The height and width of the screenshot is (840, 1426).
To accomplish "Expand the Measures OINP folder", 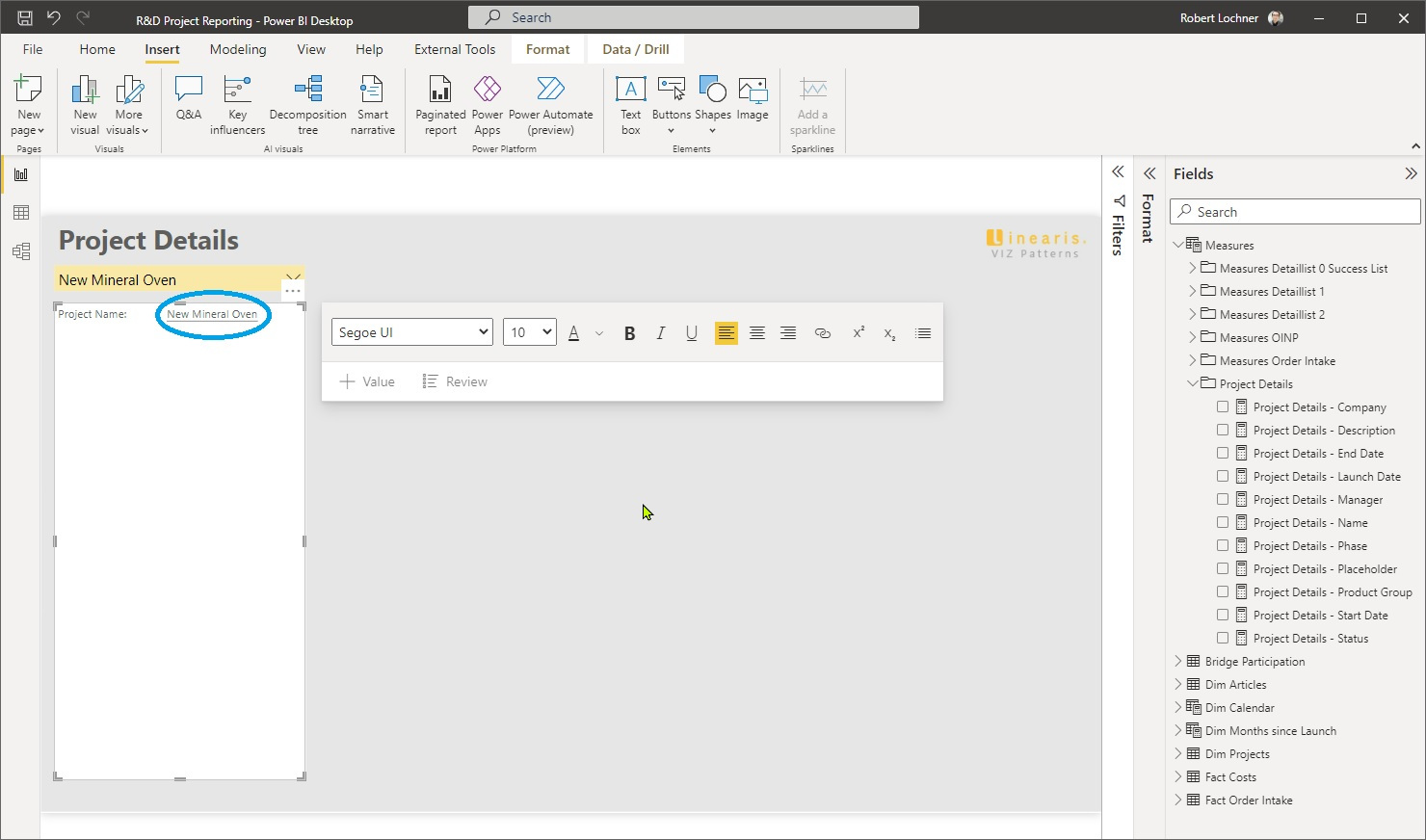I will point(1193,337).
